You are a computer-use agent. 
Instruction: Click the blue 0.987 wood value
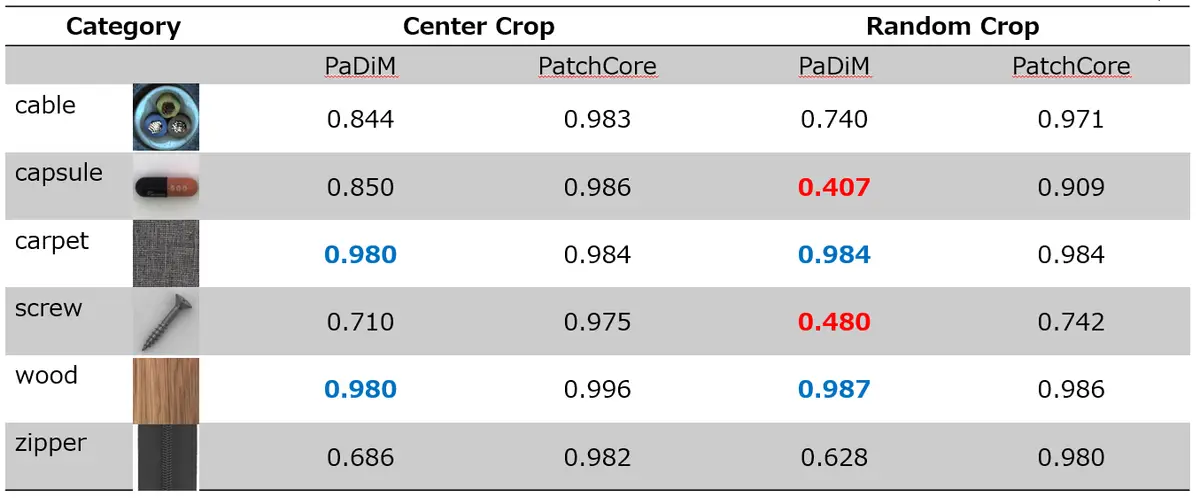[x=834, y=389]
